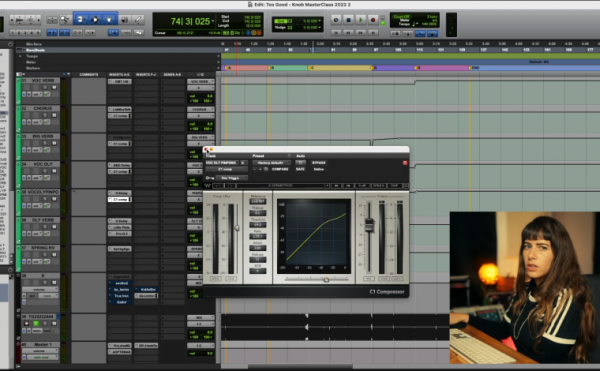The width and height of the screenshot is (600, 371).
Task: Mute the VOCDLYPINPO track
Action: (54, 199)
